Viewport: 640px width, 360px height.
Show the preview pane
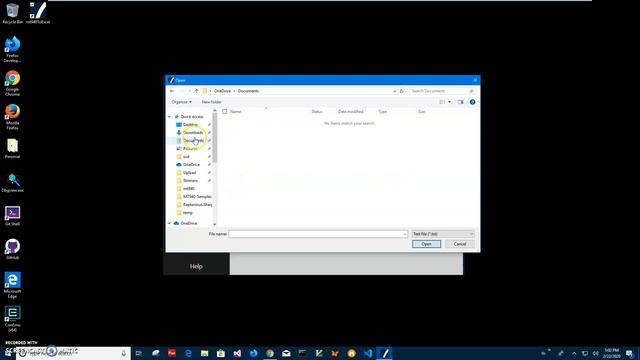[x=460, y=102]
